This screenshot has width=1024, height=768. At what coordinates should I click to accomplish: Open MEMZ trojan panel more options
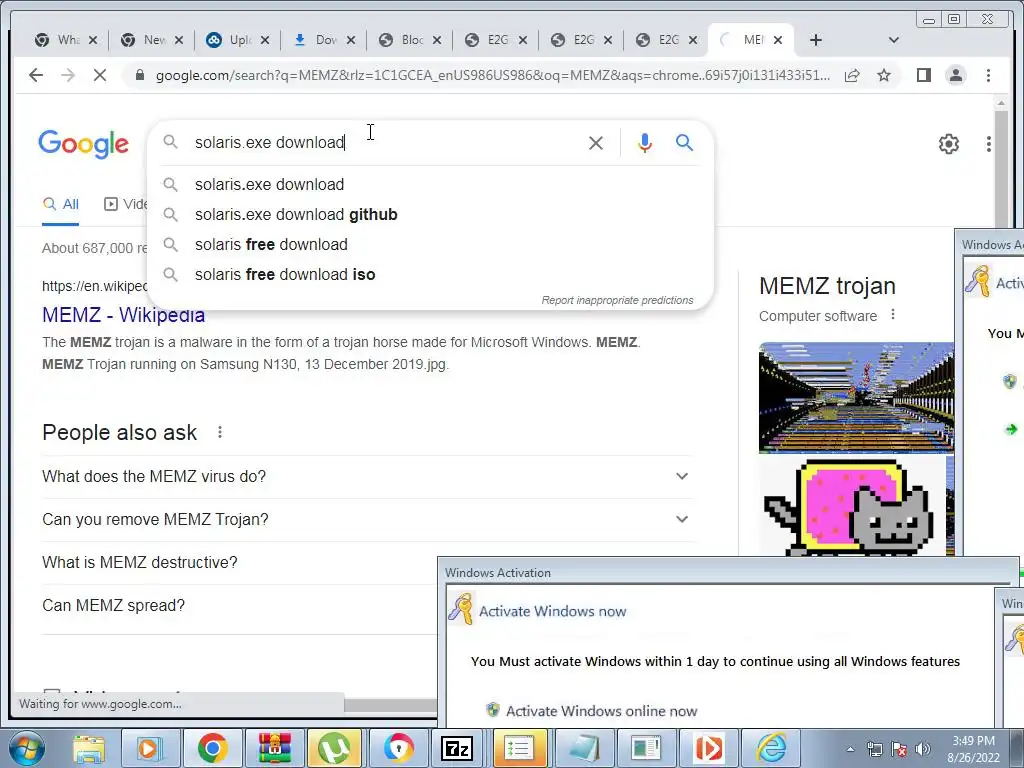[x=893, y=315]
